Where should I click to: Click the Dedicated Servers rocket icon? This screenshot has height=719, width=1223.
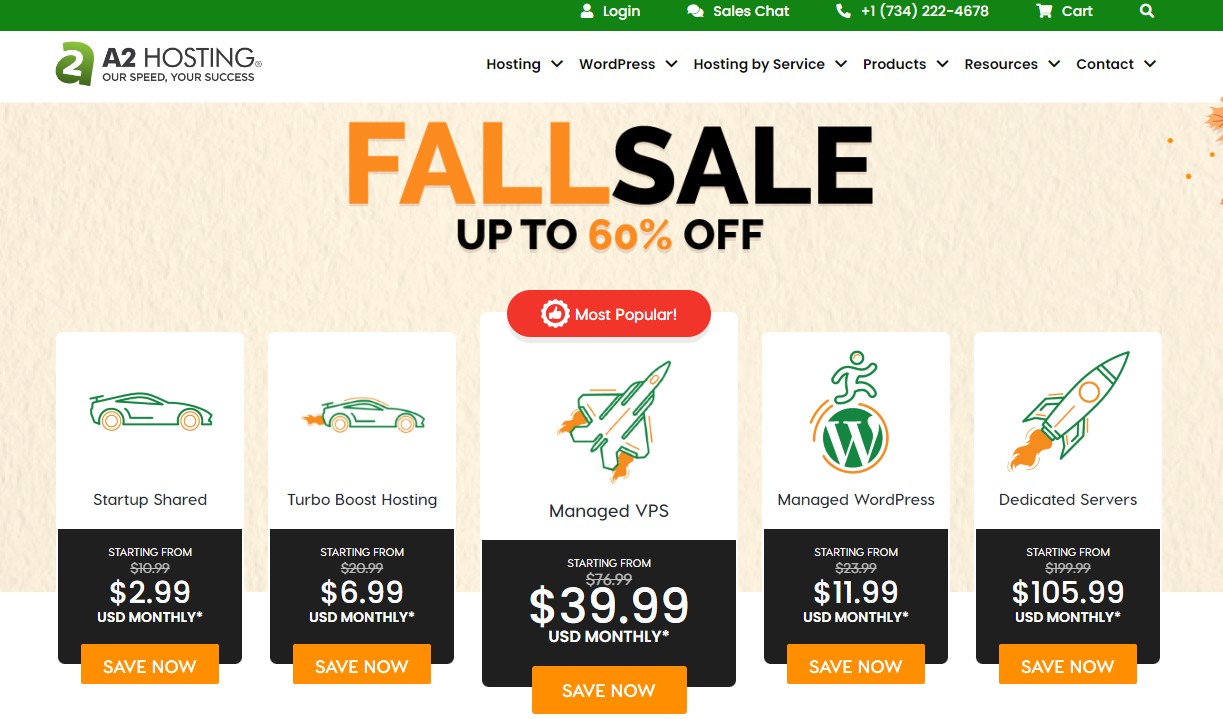[x=1069, y=412]
